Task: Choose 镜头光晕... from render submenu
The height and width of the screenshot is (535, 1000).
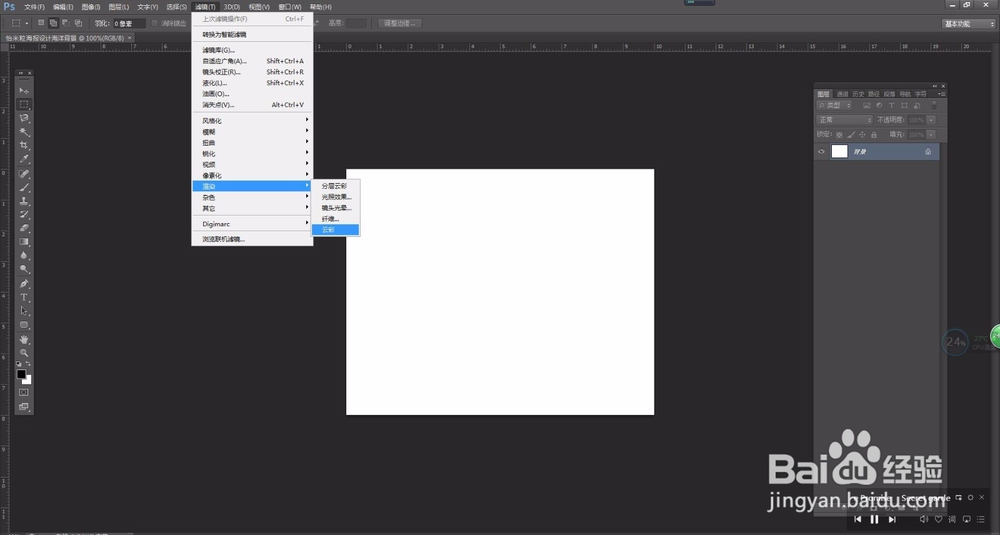Action: [x=335, y=208]
